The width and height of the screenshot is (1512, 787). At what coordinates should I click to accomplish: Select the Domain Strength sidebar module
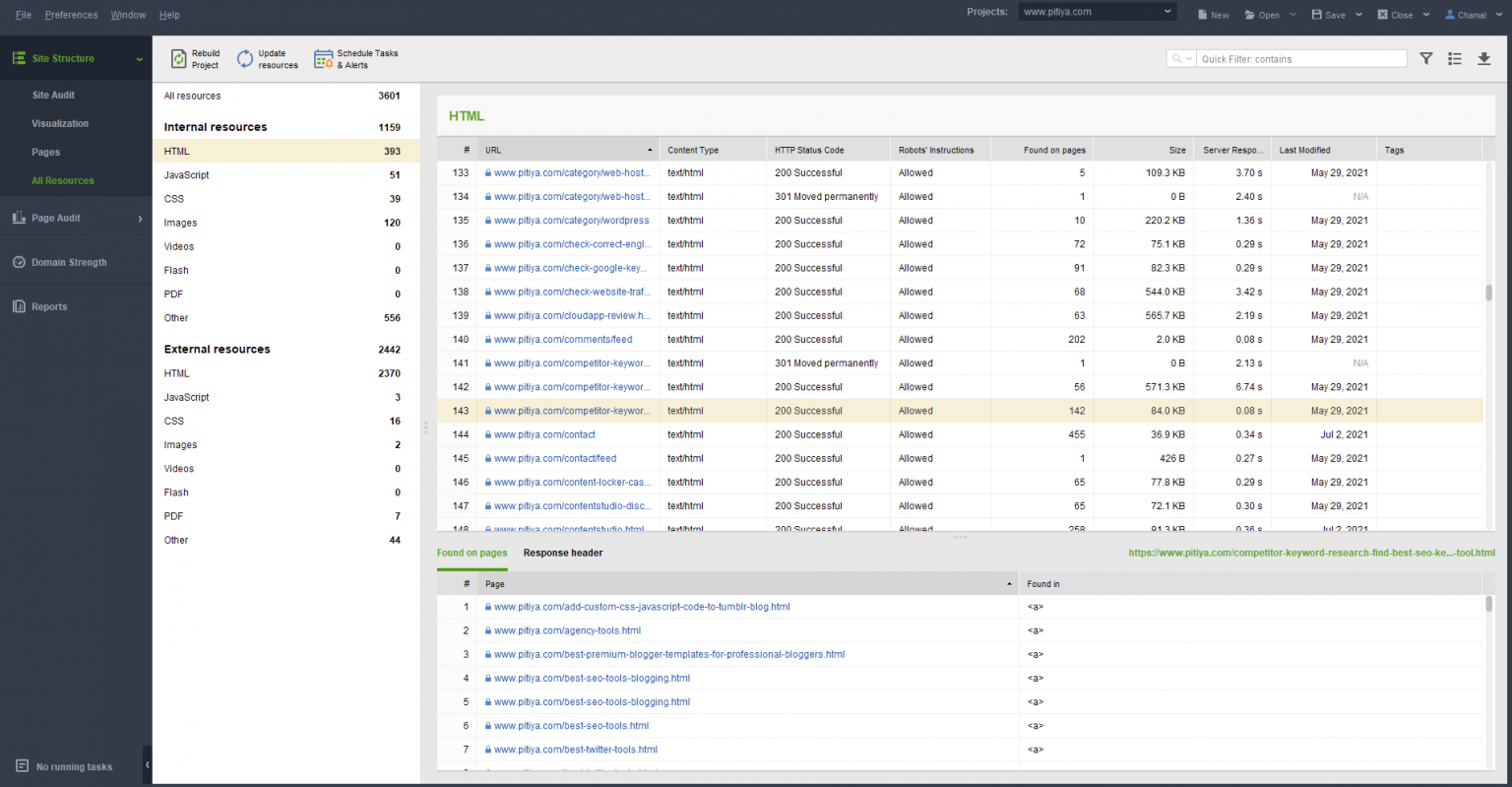click(70, 262)
